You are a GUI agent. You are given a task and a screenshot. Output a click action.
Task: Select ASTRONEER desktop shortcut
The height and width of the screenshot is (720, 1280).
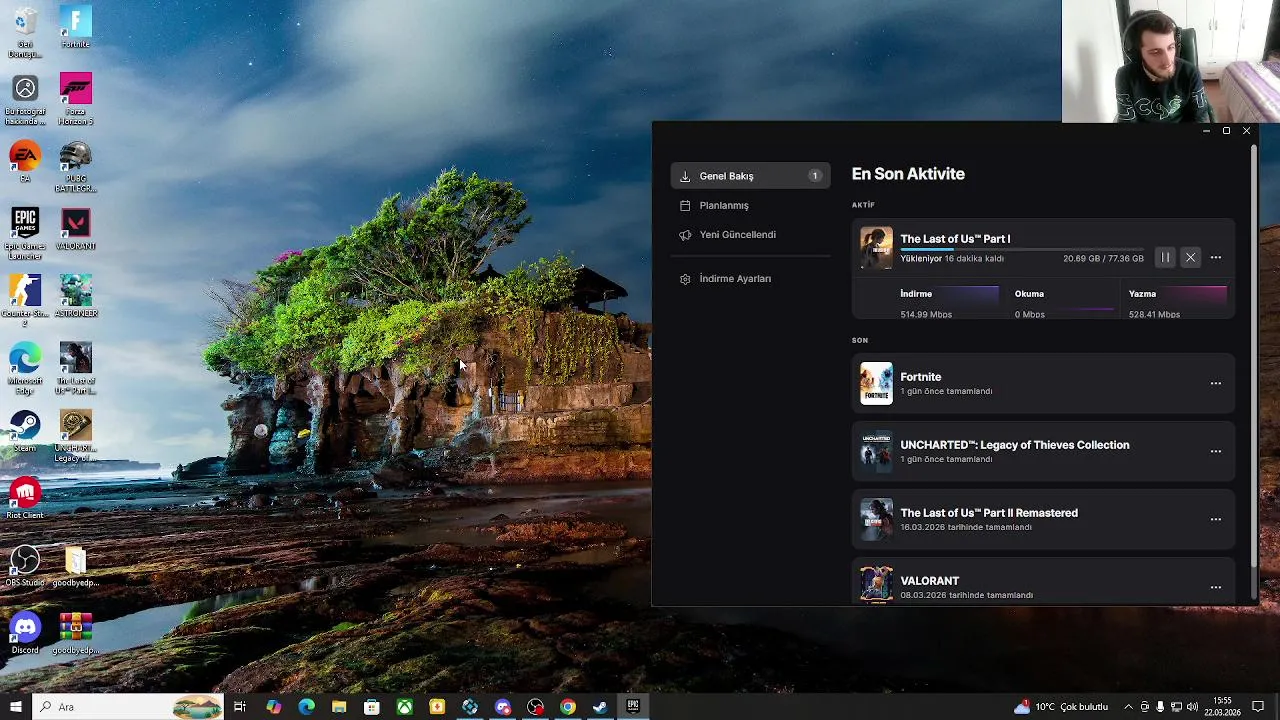[x=75, y=296]
